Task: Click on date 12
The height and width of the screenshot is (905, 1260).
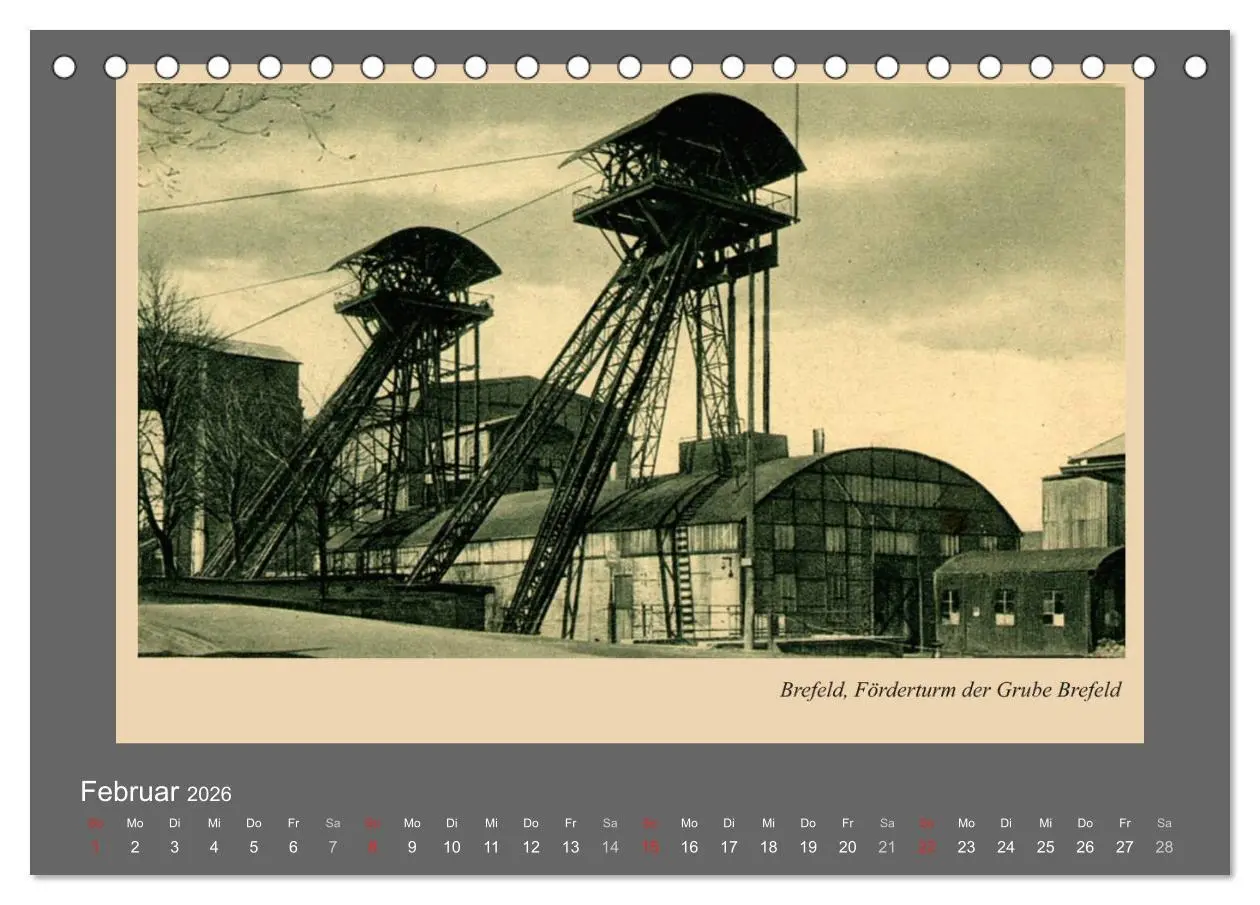Action: 531,847
